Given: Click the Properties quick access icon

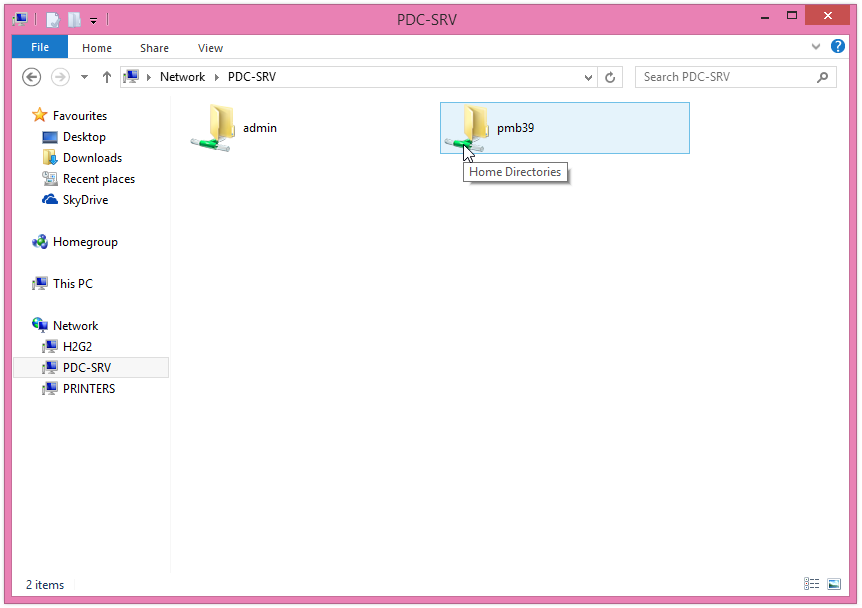Looking at the screenshot, I should (x=53, y=18).
